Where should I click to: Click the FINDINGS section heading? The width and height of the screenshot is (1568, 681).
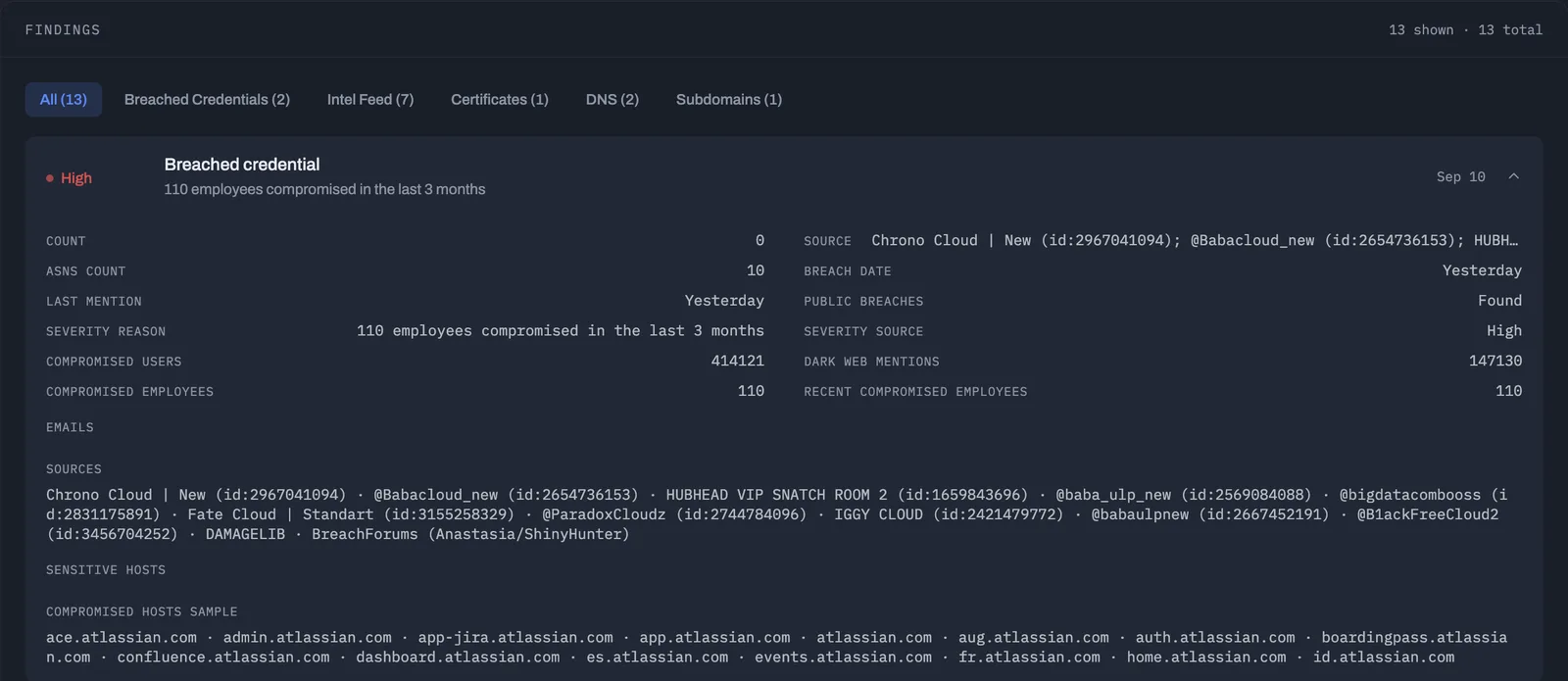[63, 30]
